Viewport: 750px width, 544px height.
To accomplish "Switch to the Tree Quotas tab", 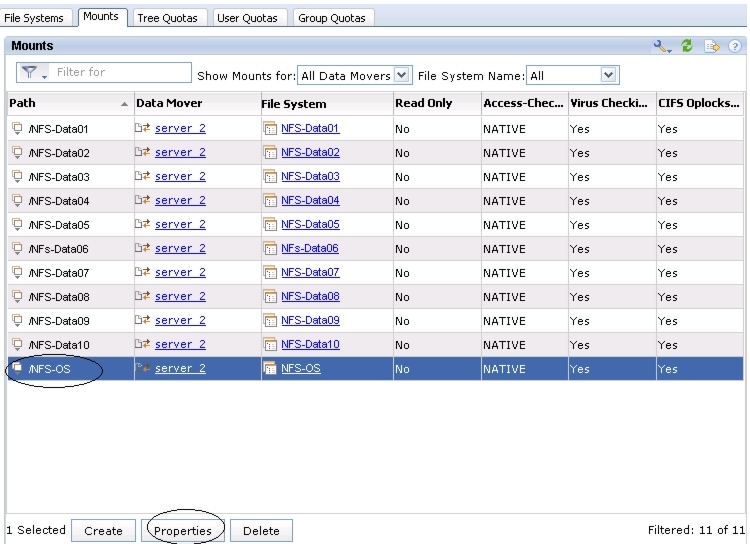I will pos(167,18).
